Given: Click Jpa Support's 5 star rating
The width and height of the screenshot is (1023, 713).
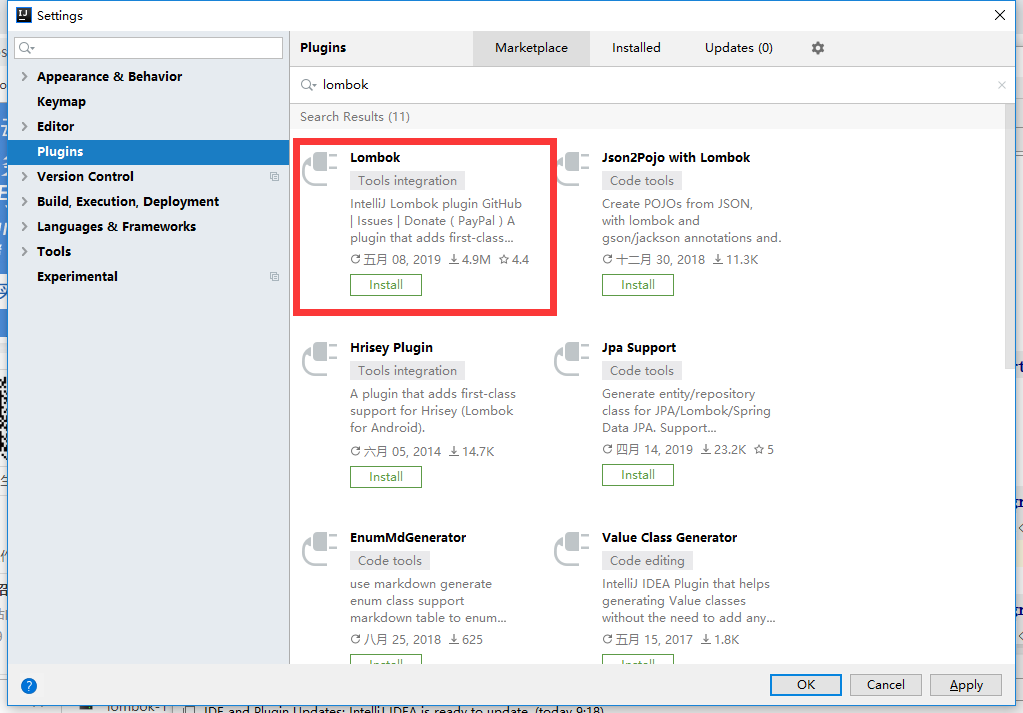Looking at the screenshot, I should [764, 449].
